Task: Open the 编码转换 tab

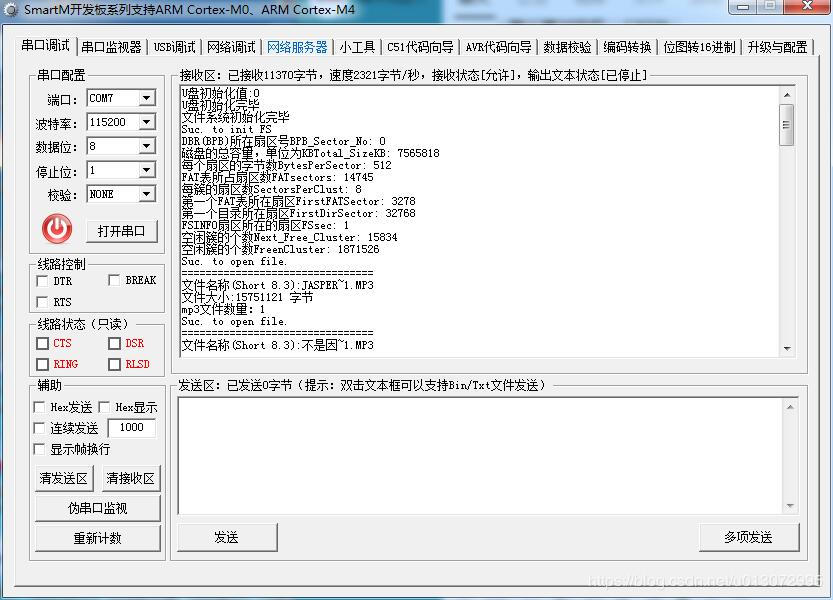Action: [x=627, y=47]
